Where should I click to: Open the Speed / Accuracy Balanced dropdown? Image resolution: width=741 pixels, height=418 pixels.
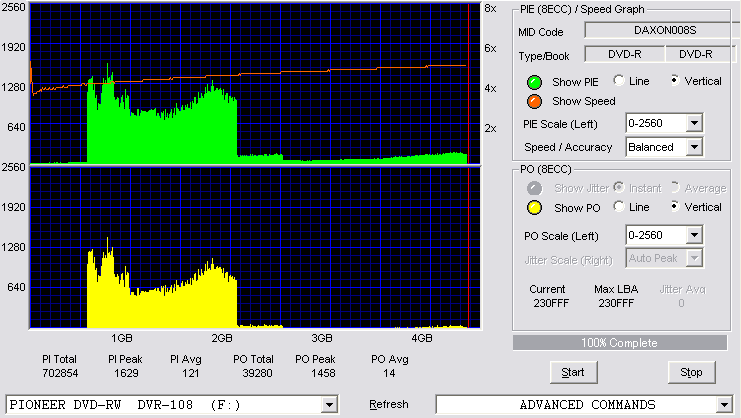click(694, 147)
